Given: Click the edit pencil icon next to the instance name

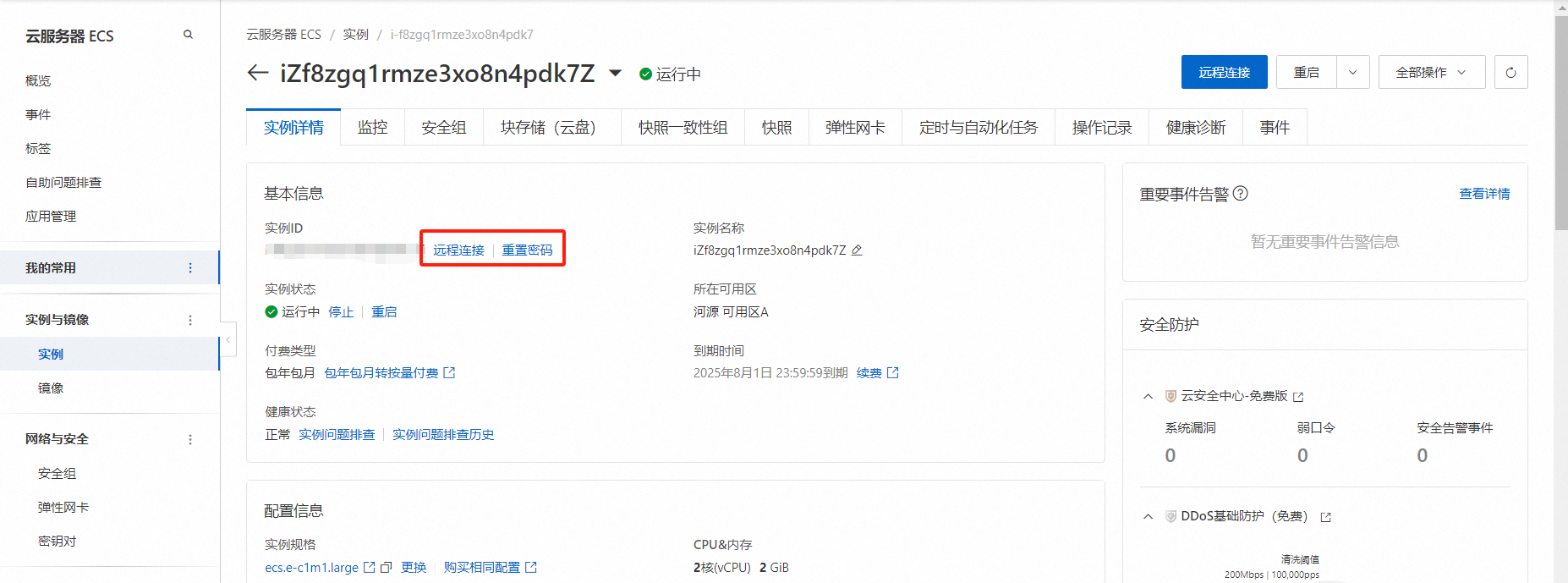Looking at the screenshot, I should pos(857,250).
